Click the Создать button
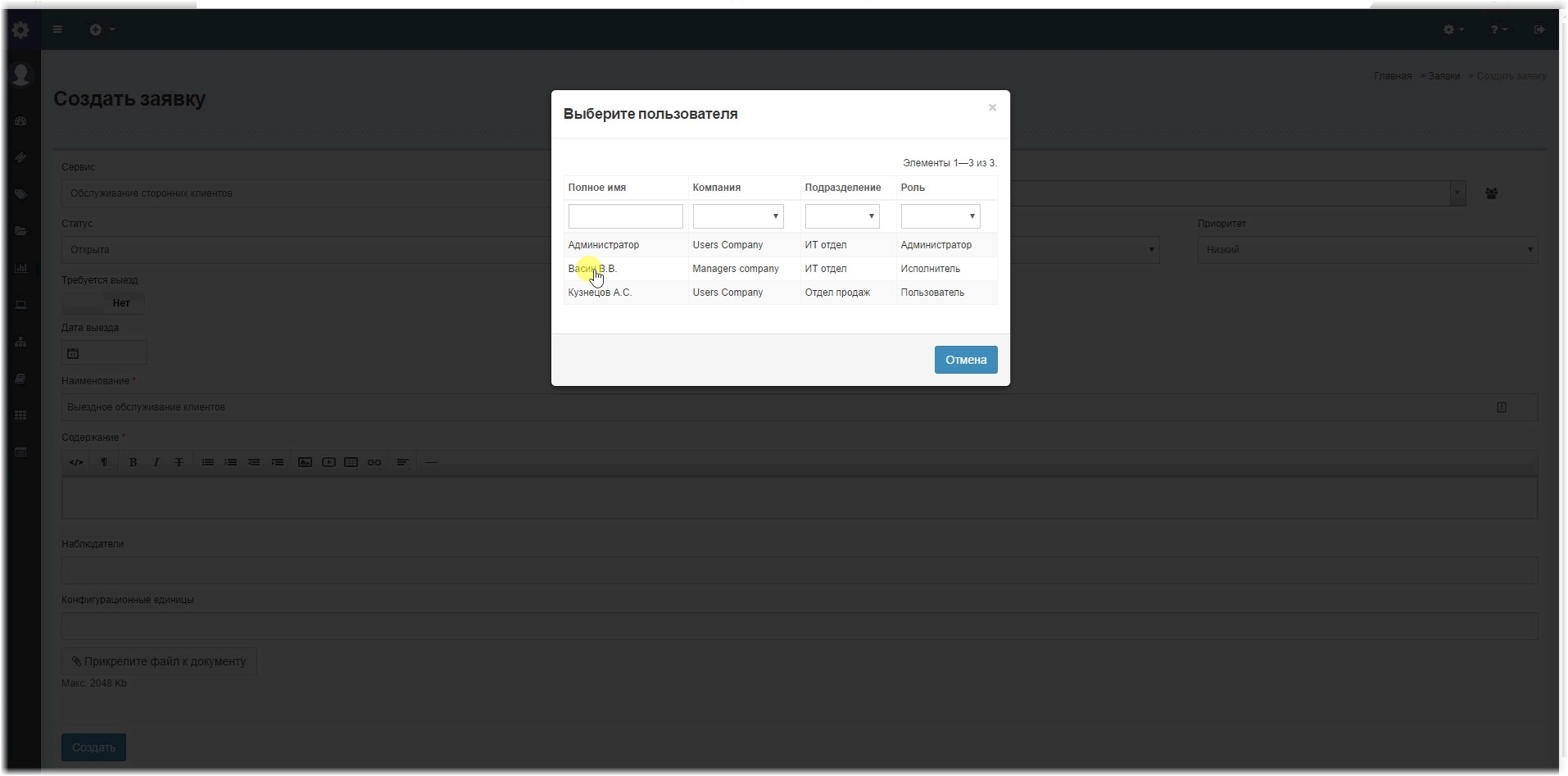The image size is (1568, 776). click(x=93, y=747)
